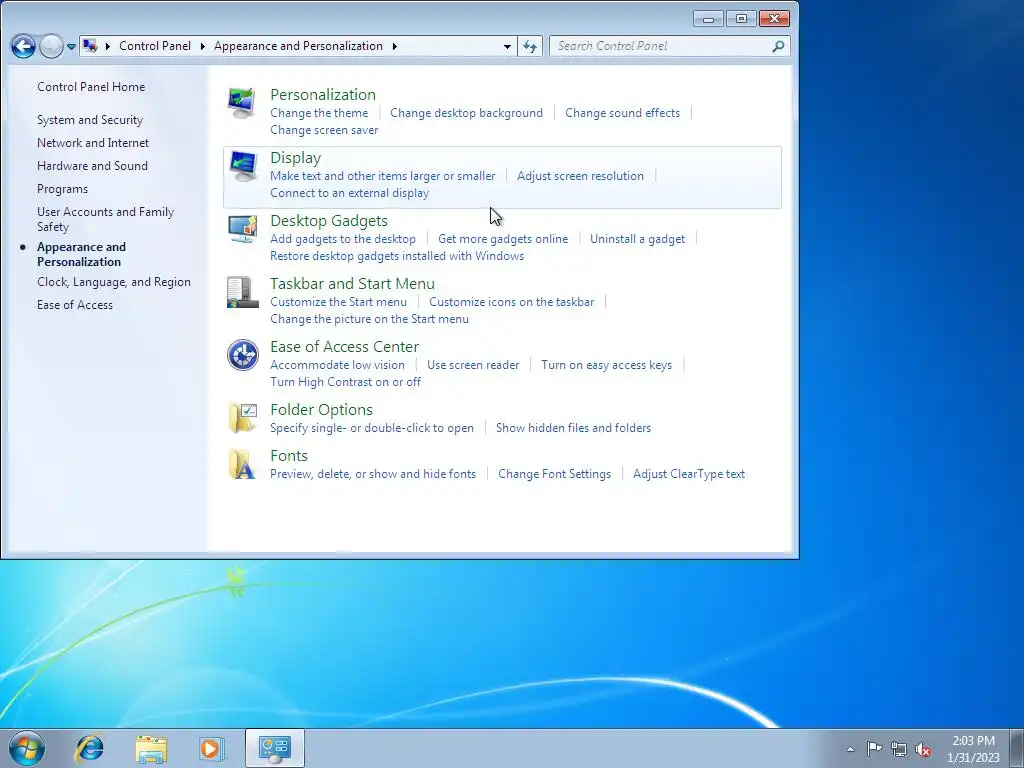
Task: Expand arrow after Appearance and Personalization breadcrumb
Action: 394,46
